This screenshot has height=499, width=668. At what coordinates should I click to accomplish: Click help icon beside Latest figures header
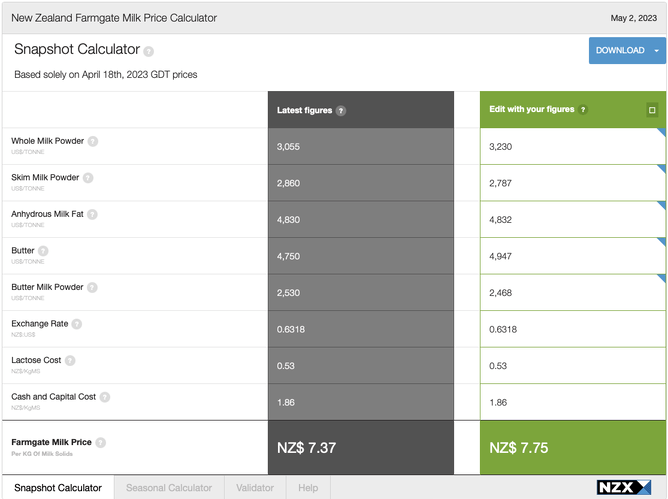point(341,110)
